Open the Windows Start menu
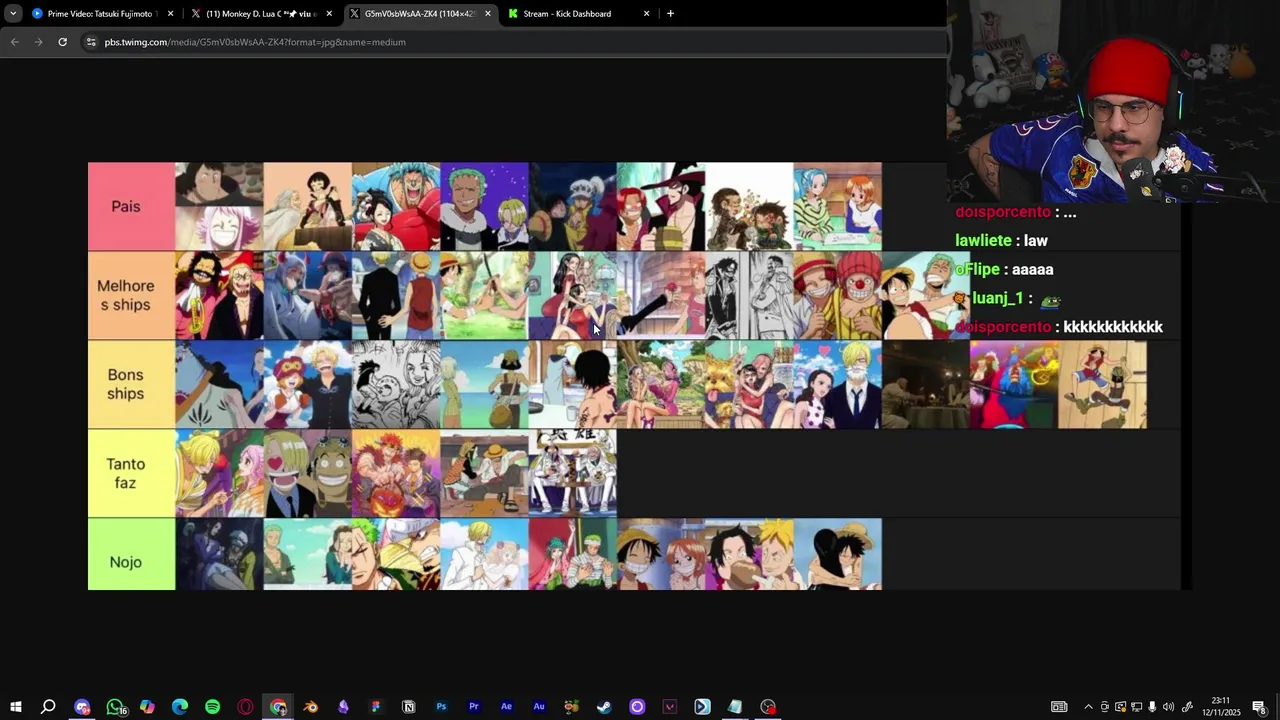Image resolution: width=1280 pixels, height=720 pixels. pos(15,707)
